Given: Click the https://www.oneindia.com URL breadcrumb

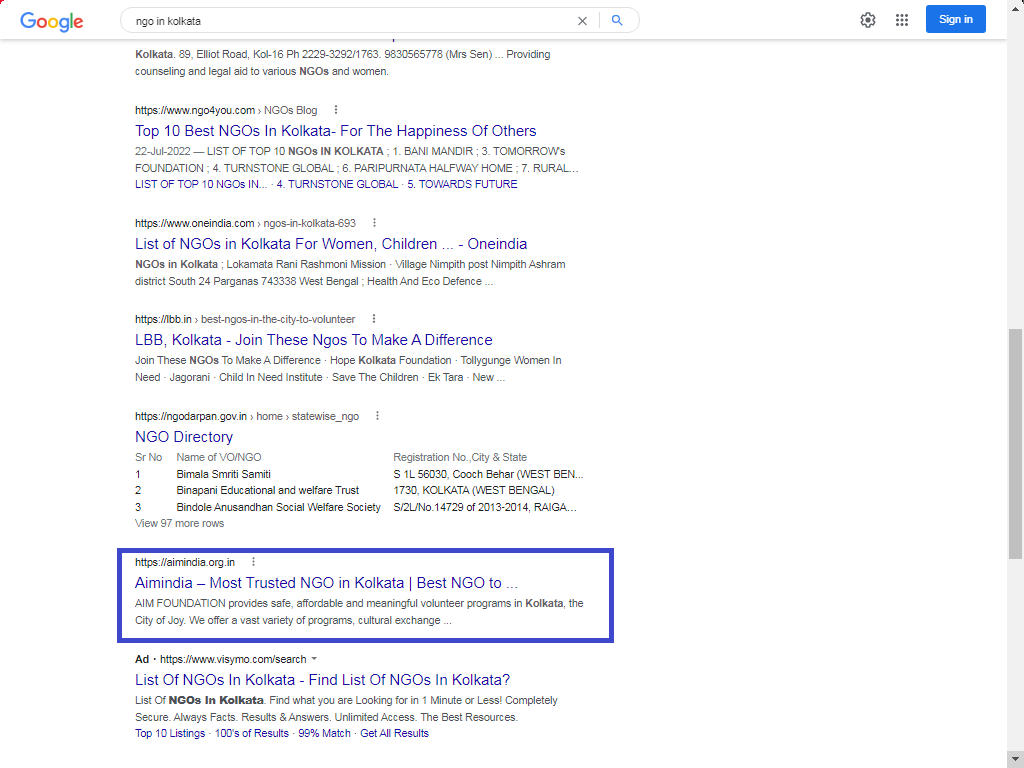Looking at the screenshot, I should [x=246, y=223].
